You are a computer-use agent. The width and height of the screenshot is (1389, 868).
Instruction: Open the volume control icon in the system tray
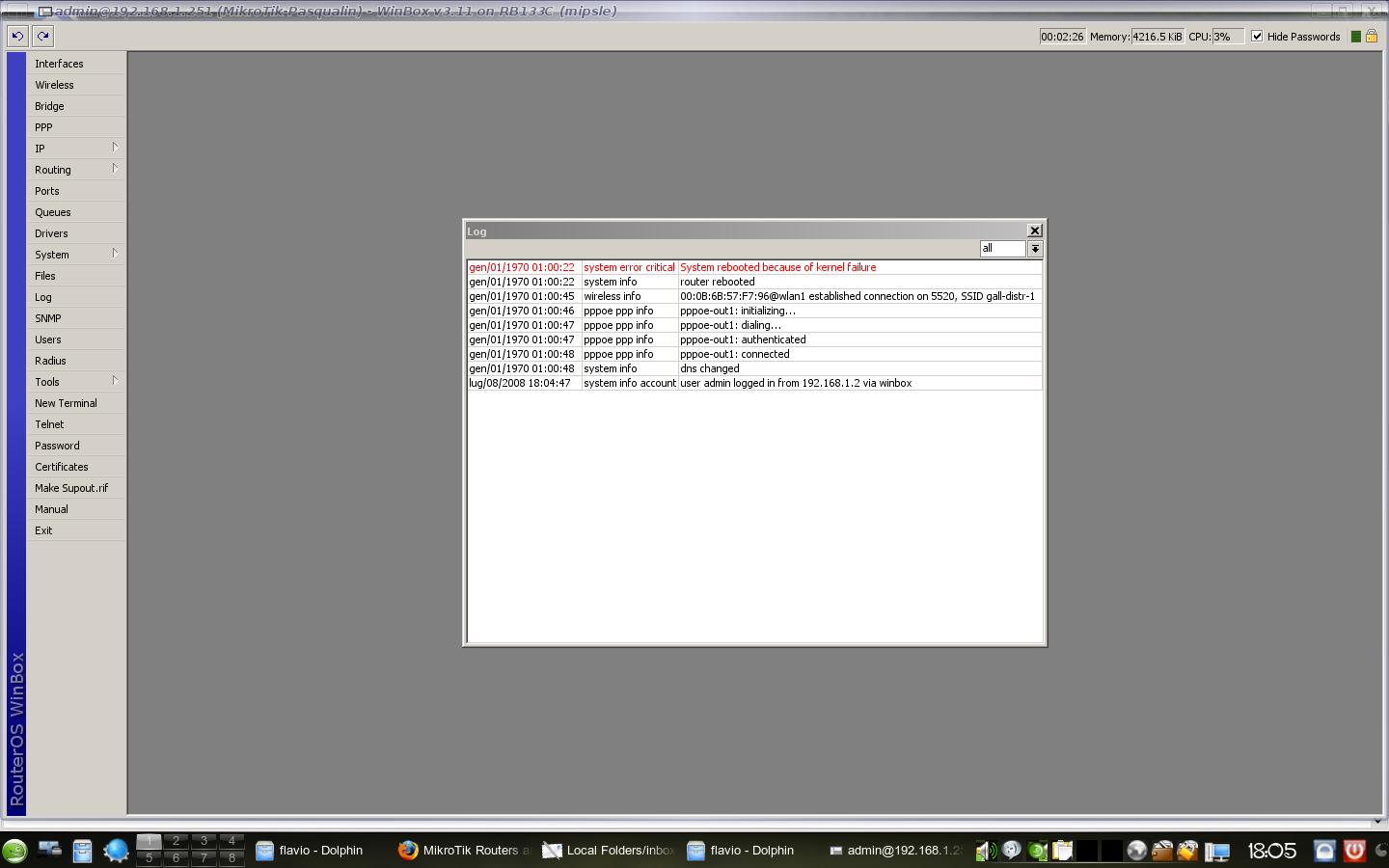(986, 851)
